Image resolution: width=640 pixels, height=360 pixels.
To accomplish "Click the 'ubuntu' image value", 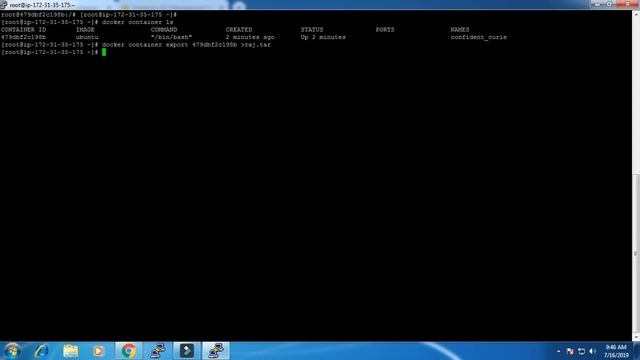I will (x=87, y=37).
